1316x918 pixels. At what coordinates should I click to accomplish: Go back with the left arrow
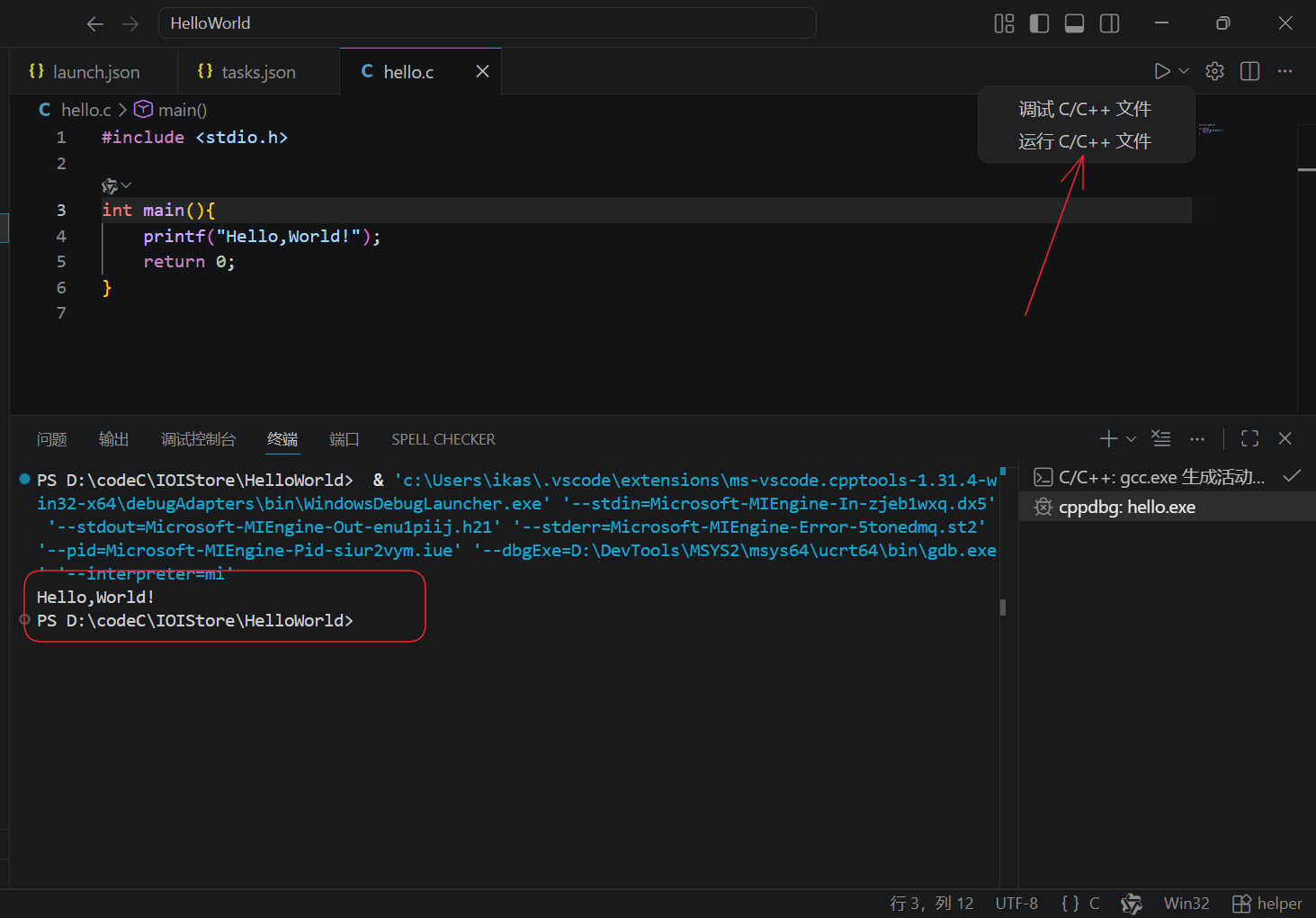(x=95, y=23)
